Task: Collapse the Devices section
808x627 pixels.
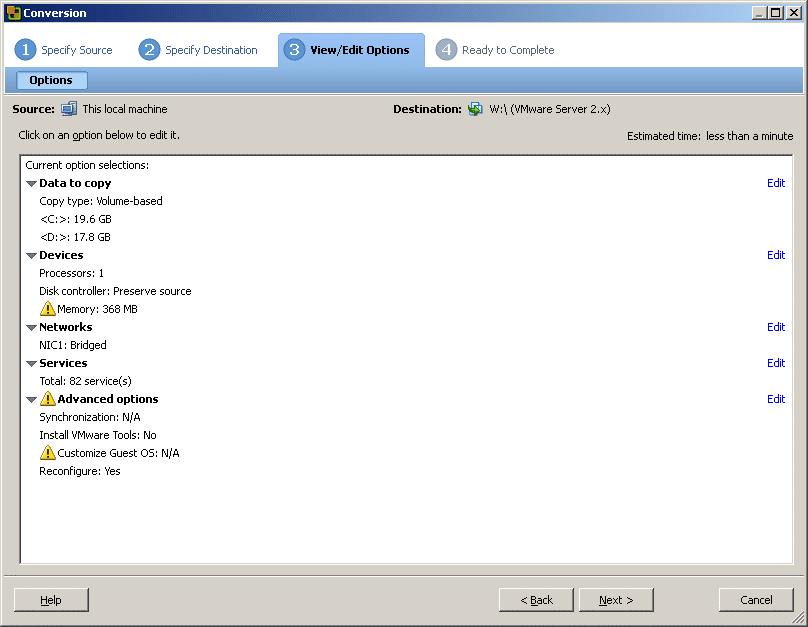Action: point(31,256)
